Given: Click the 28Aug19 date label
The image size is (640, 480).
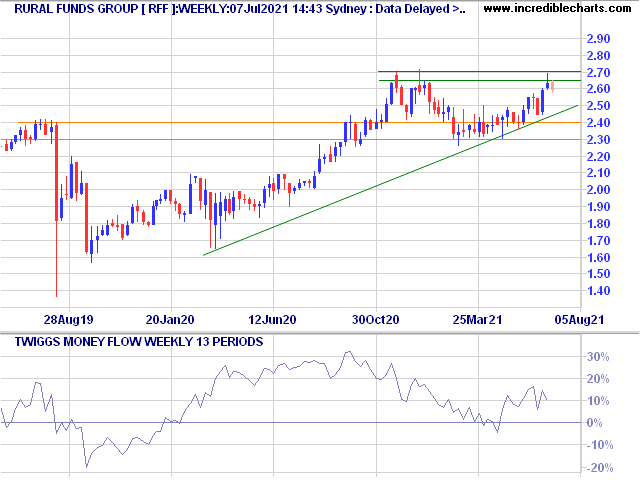Looking at the screenshot, I should click(x=69, y=320).
